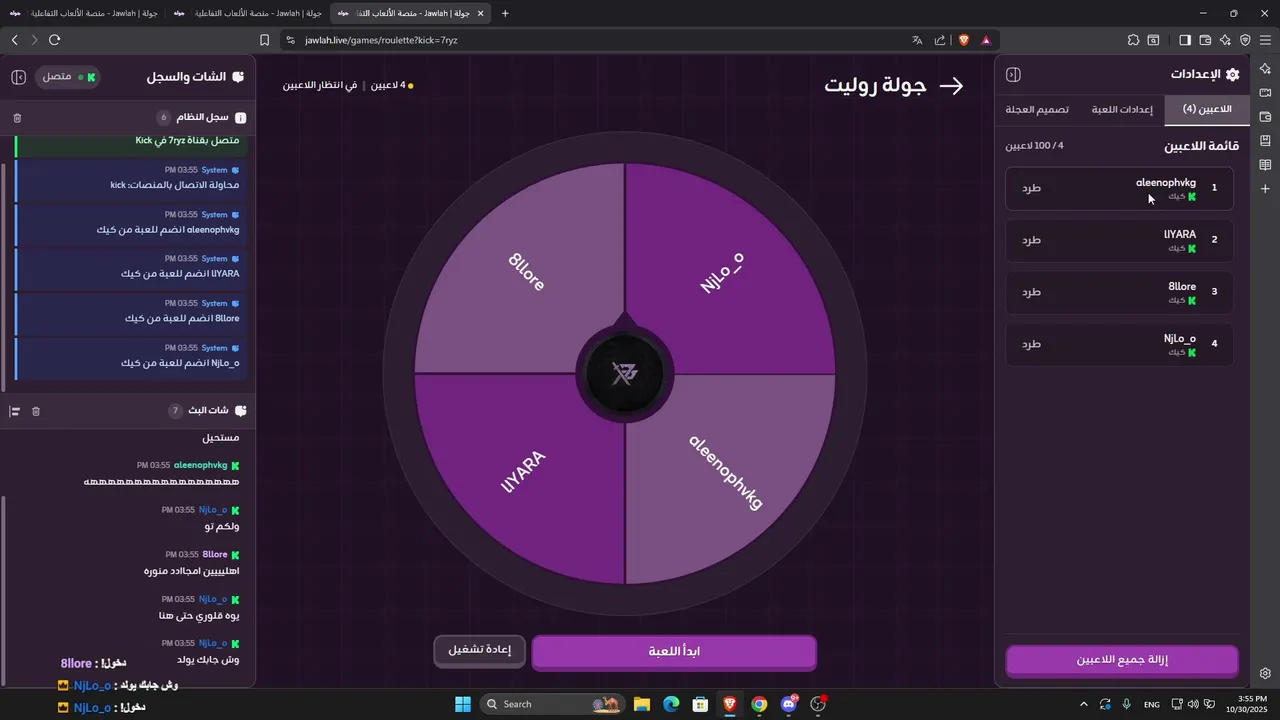Kick player aleenophvkg
The height and width of the screenshot is (720, 1280).
[1031, 188]
